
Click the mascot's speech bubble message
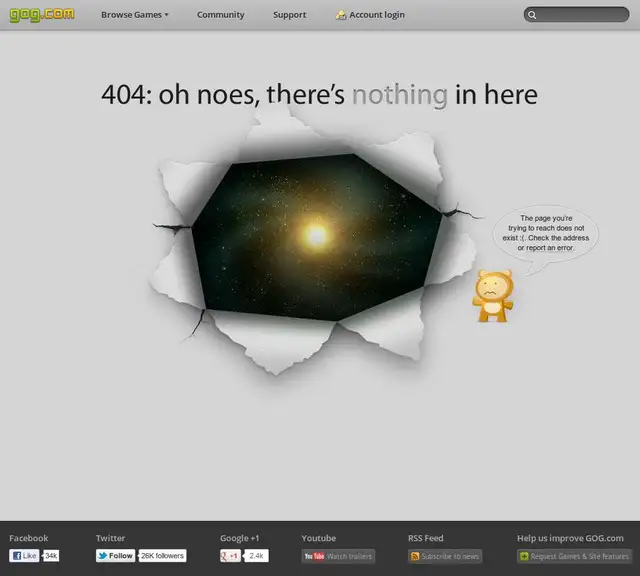click(546, 233)
